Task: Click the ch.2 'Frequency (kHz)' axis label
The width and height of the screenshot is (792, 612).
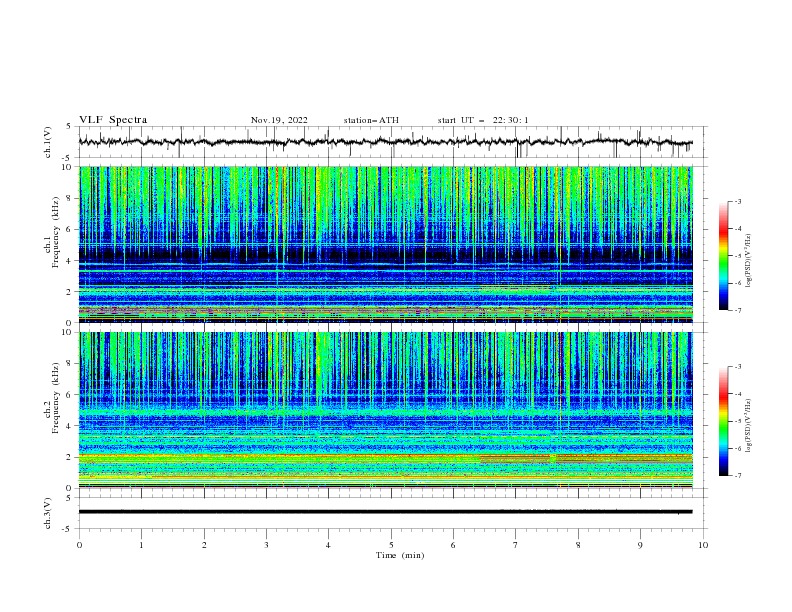Action: point(56,398)
